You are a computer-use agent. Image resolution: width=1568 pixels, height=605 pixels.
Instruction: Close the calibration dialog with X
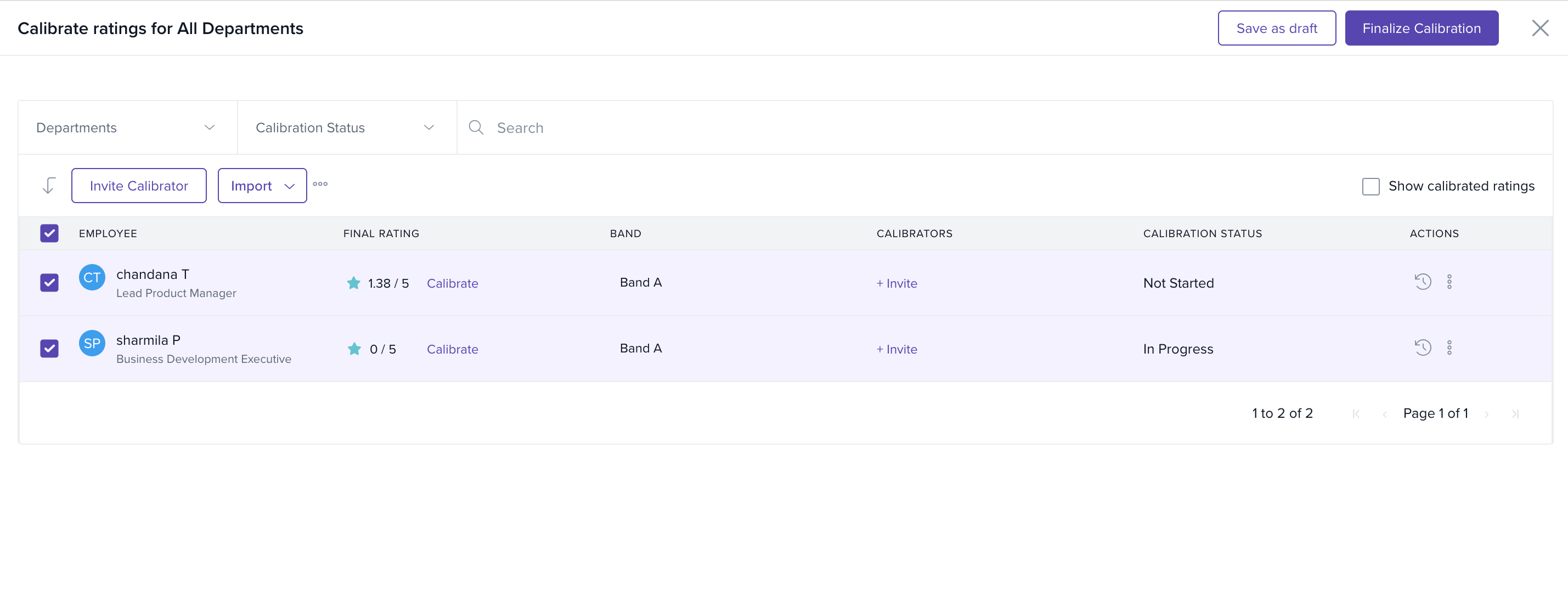point(1540,28)
